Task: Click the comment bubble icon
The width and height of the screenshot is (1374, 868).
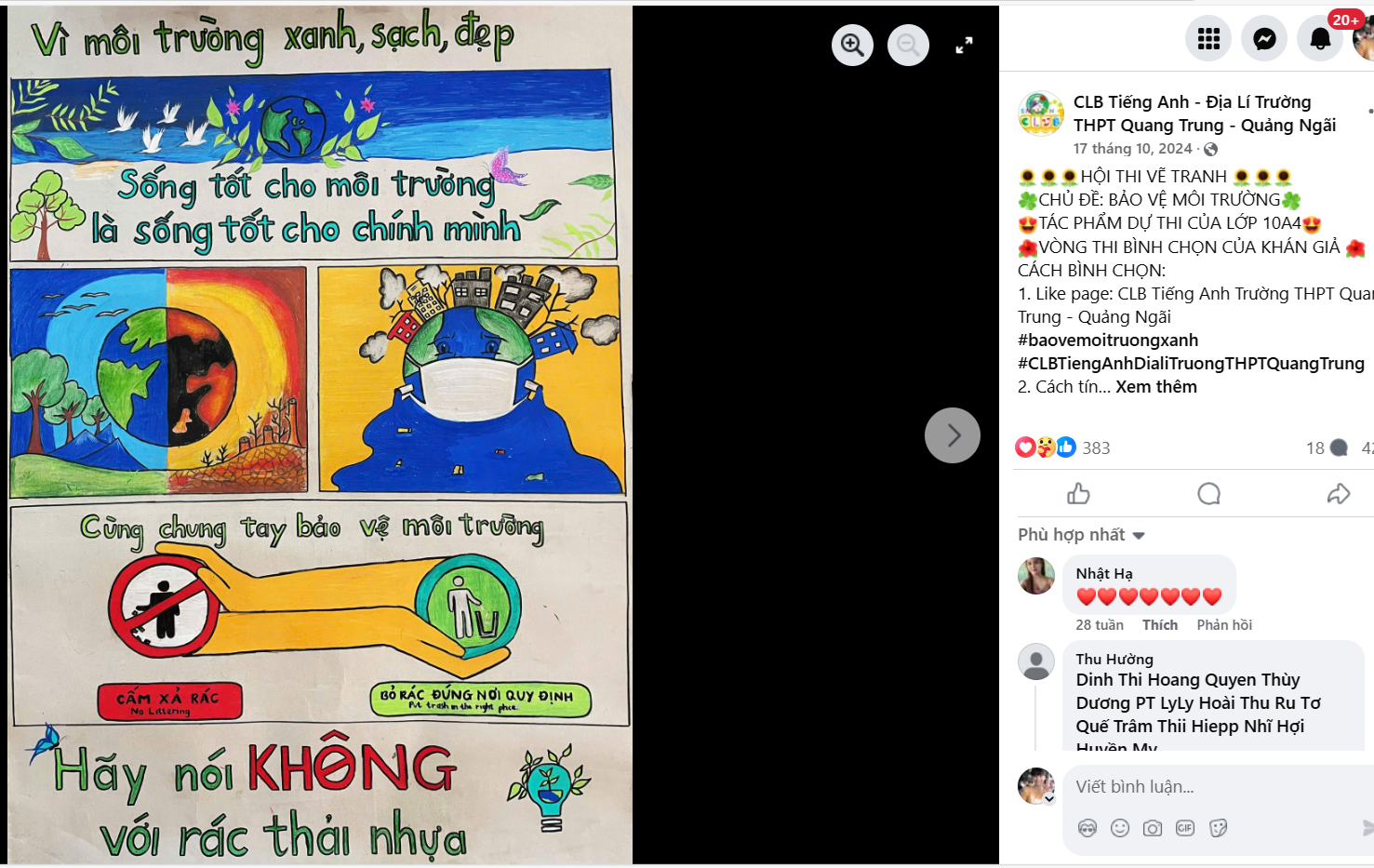Action: click(1208, 494)
